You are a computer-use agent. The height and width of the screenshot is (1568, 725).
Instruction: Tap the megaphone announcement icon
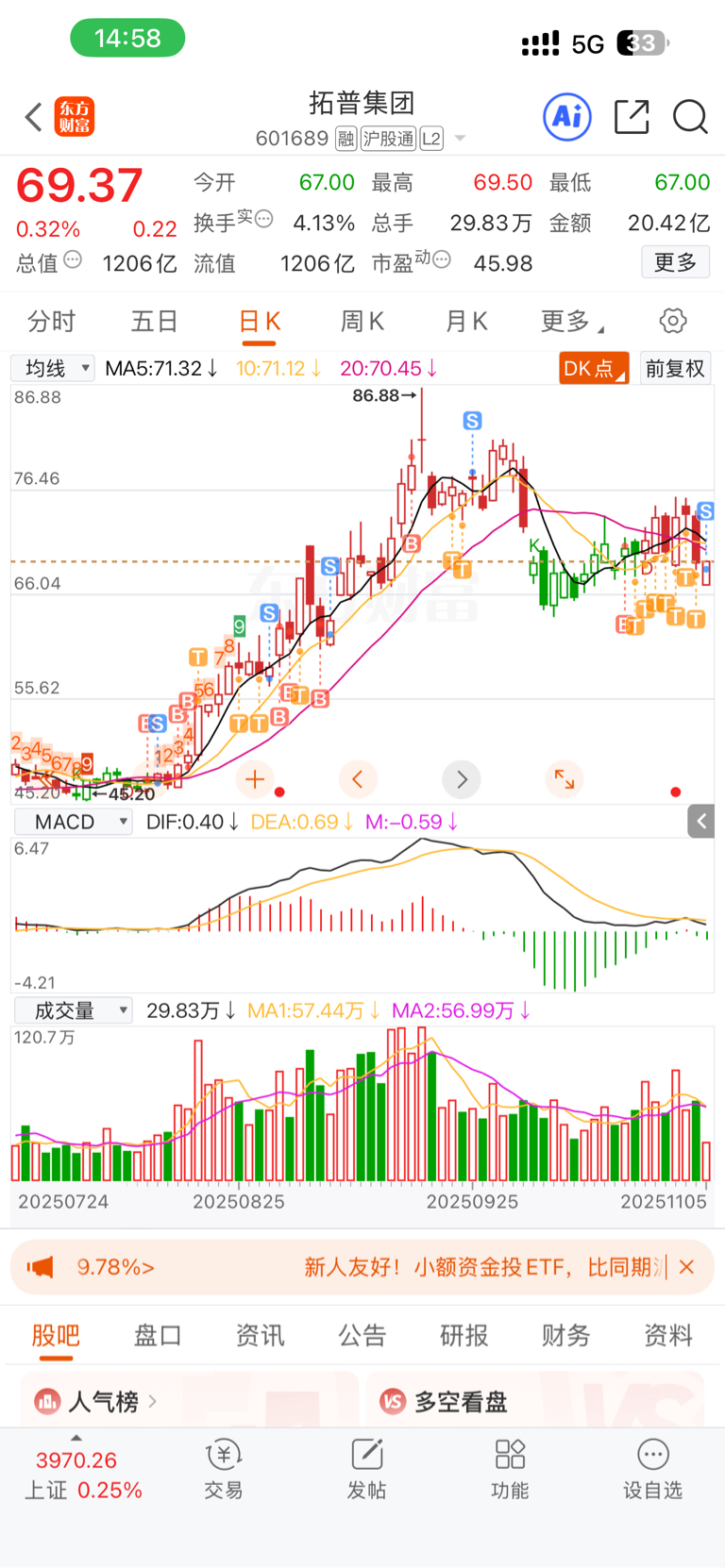point(40,1267)
